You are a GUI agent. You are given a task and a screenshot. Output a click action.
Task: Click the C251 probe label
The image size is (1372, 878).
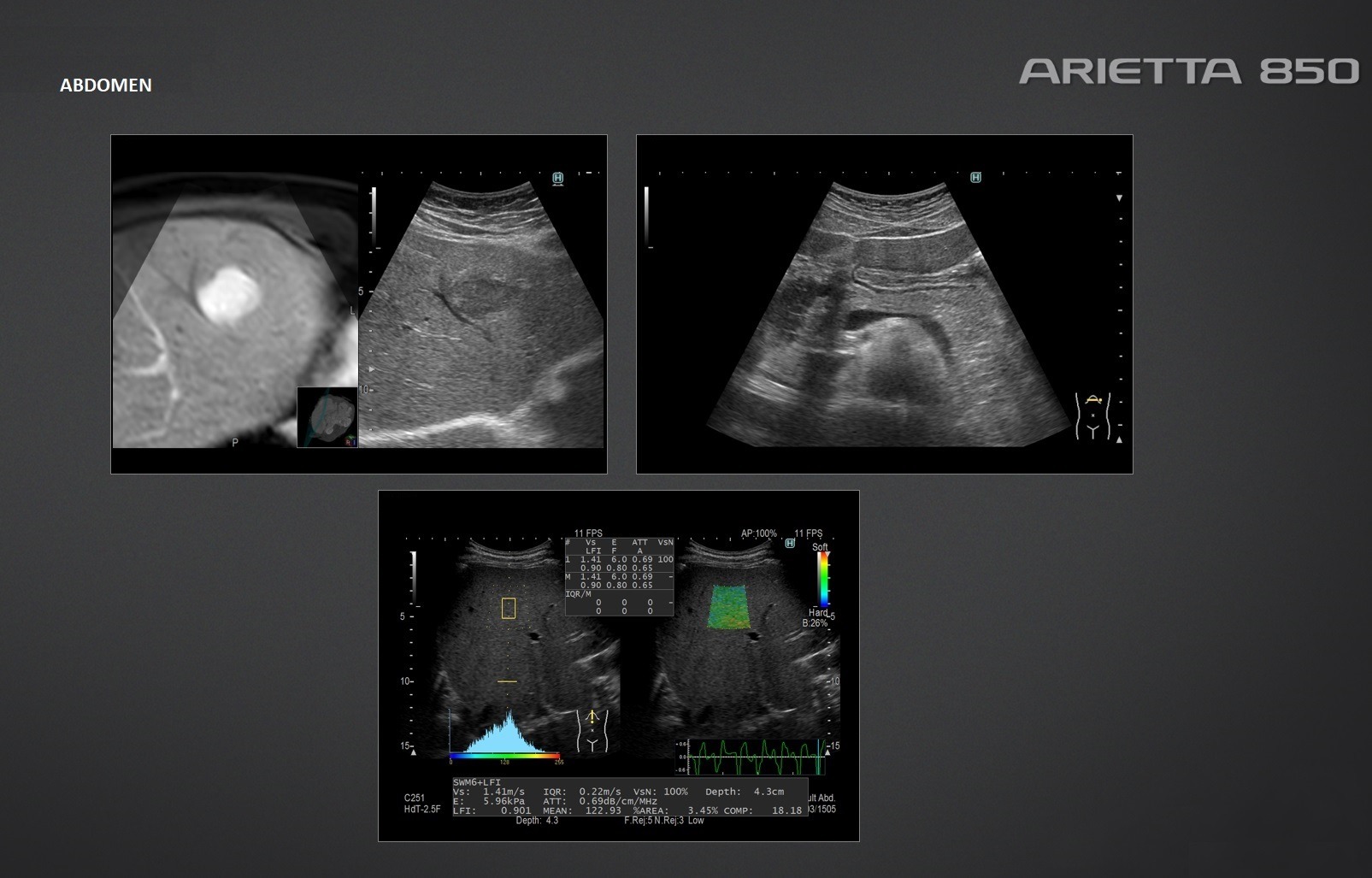[415, 798]
